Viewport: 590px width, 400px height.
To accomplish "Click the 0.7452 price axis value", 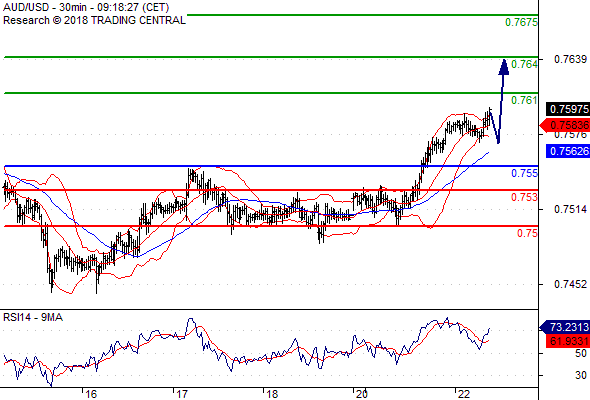I will (x=570, y=284).
